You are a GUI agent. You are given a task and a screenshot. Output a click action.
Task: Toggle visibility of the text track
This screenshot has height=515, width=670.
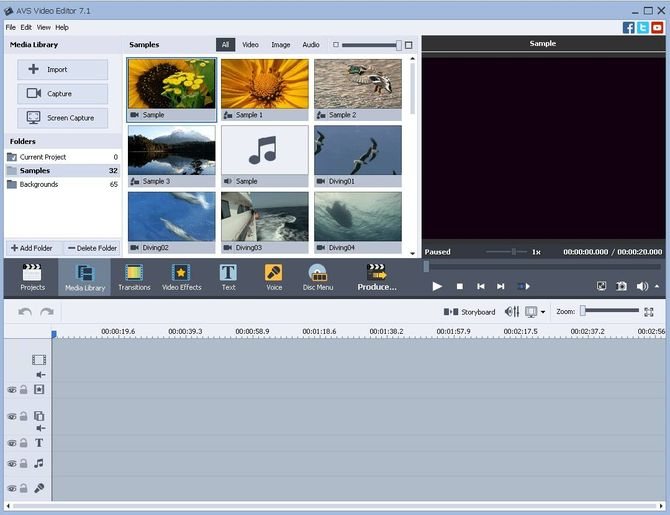point(12,443)
